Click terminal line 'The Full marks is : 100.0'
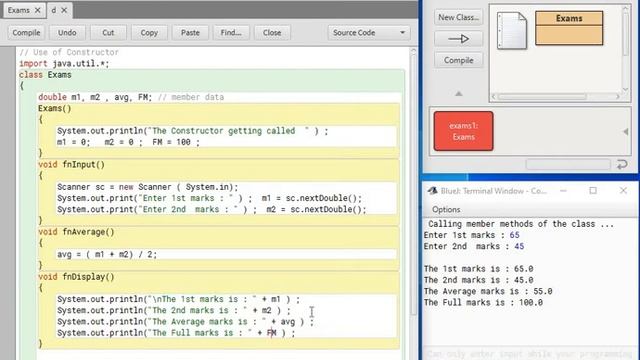The height and width of the screenshot is (360, 640). tap(483, 303)
